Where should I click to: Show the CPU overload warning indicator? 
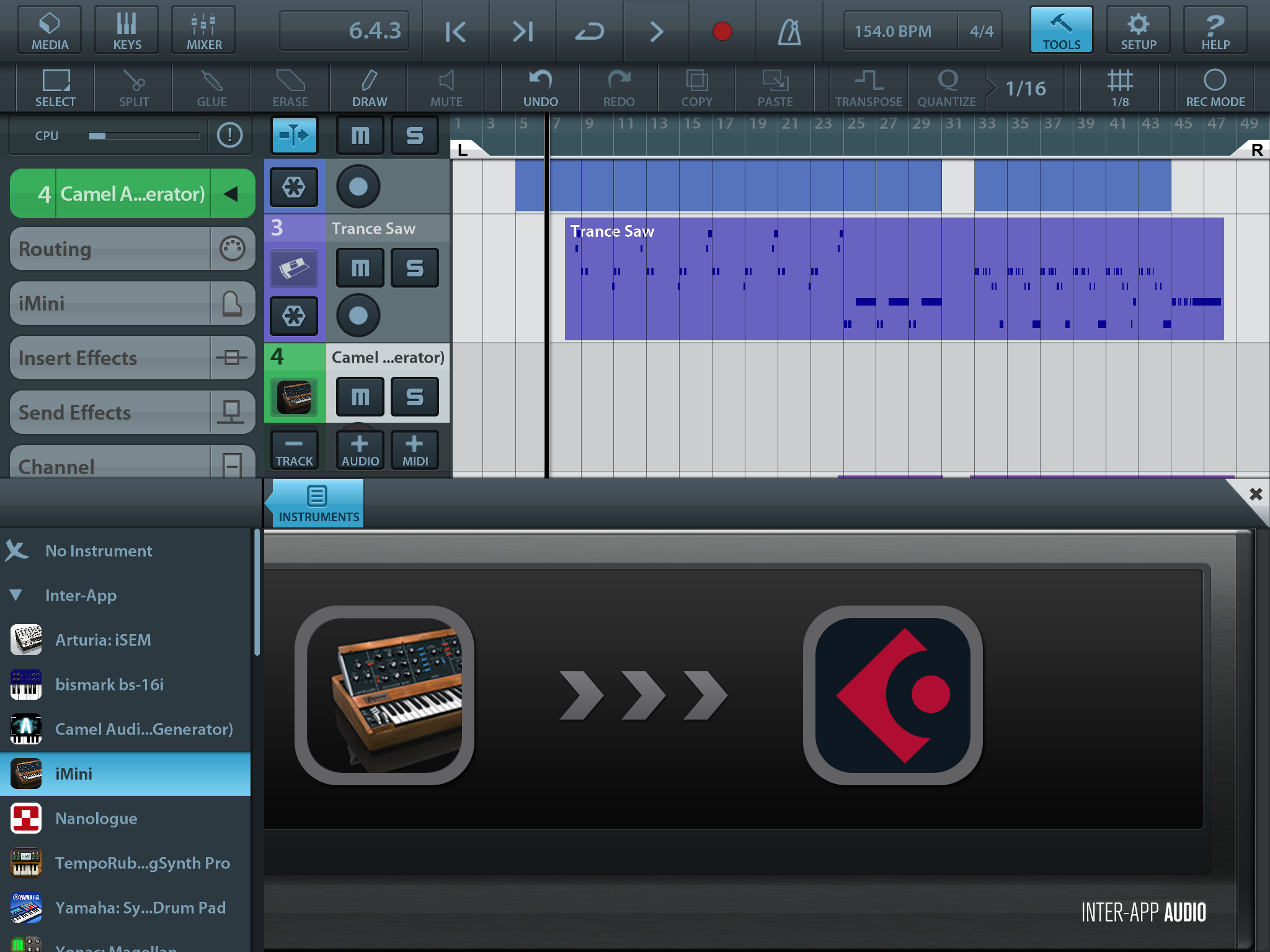point(230,135)
